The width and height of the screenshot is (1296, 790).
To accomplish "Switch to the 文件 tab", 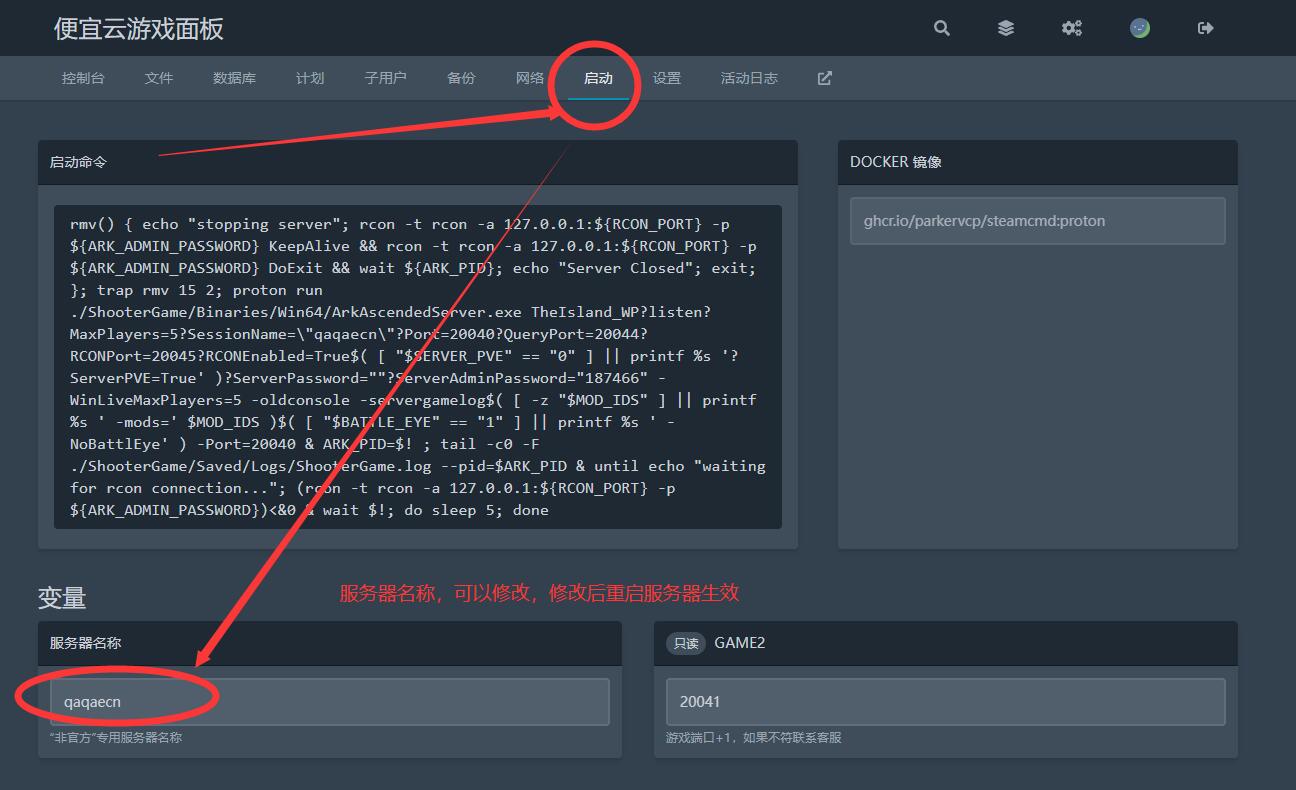I will (x=159, y=78).
